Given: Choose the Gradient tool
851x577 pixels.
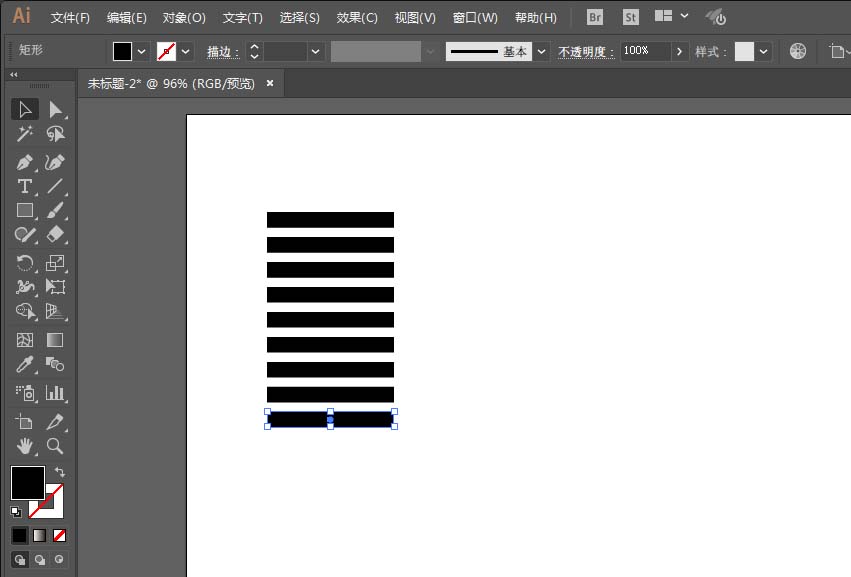Looking at the screenshot, I should coord(55,340).
